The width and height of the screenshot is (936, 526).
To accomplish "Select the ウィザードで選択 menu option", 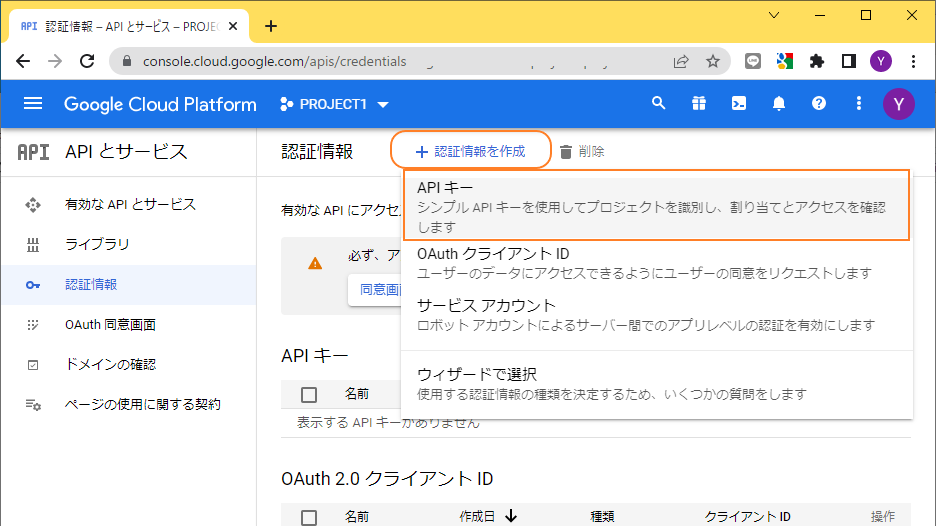I will click(x=657, y=384).
